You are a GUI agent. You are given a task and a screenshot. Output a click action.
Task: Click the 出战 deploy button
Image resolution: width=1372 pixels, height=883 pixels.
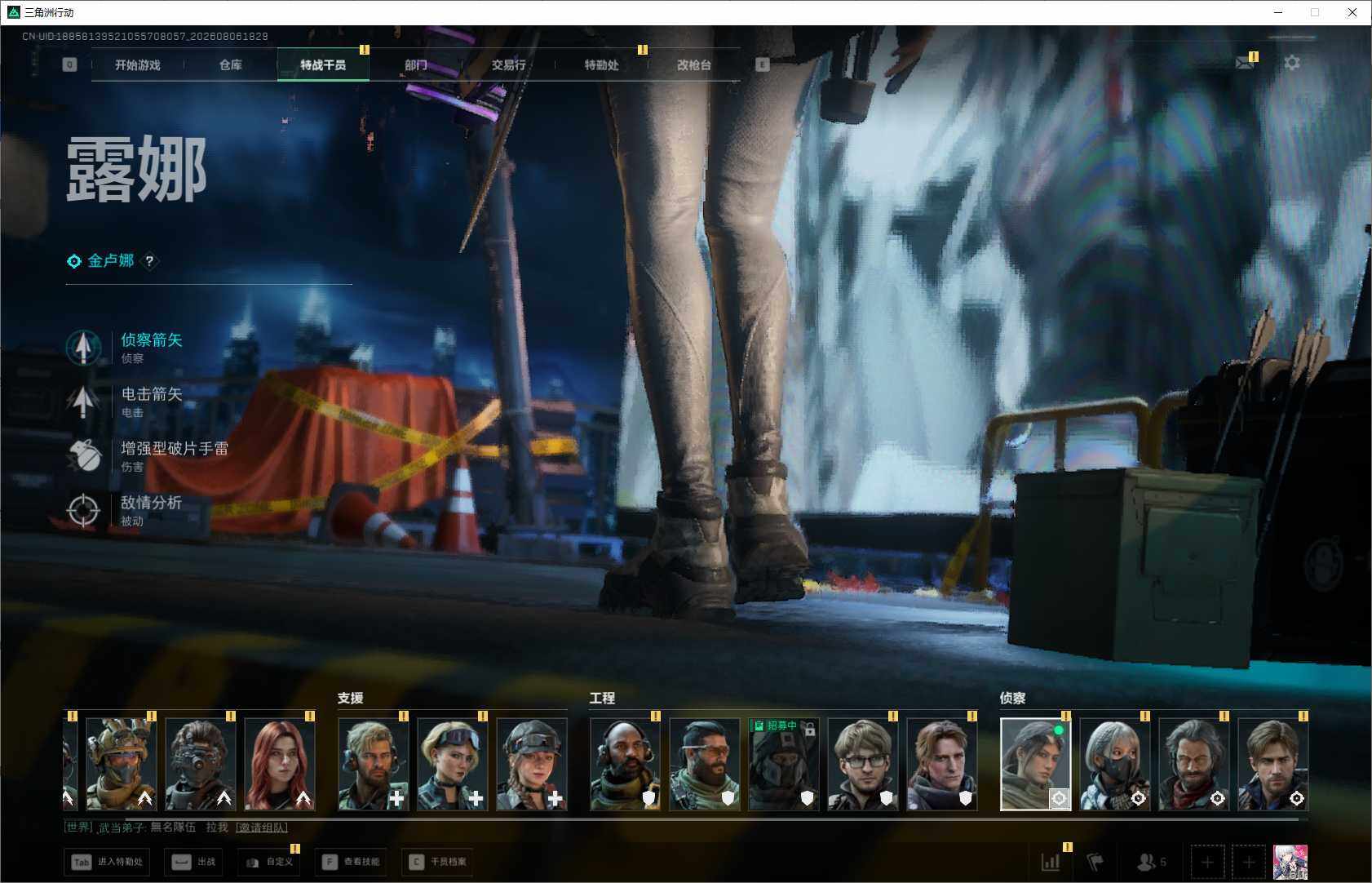point(193,862)
